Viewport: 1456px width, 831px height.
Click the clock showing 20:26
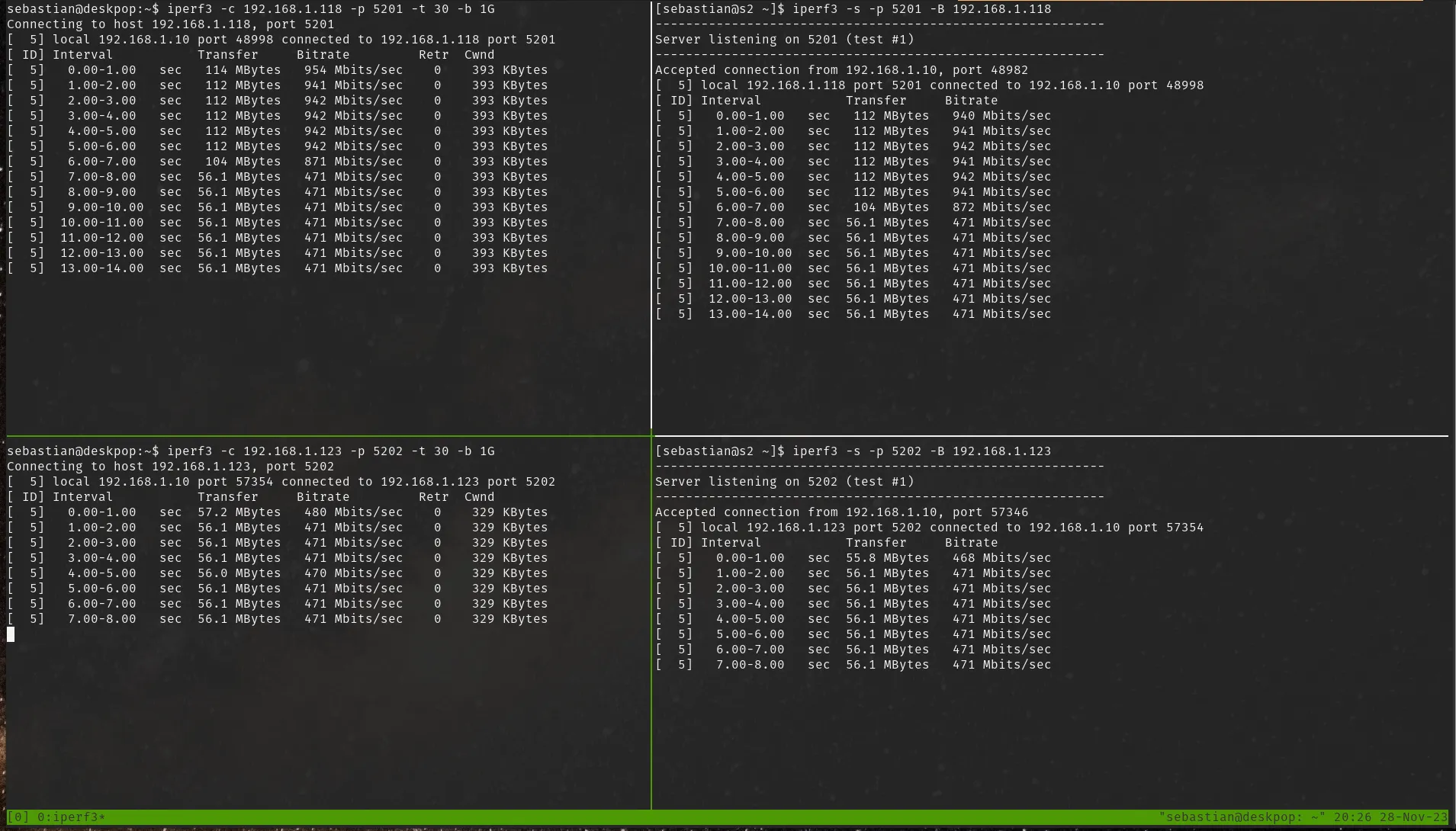(1352, 817)
